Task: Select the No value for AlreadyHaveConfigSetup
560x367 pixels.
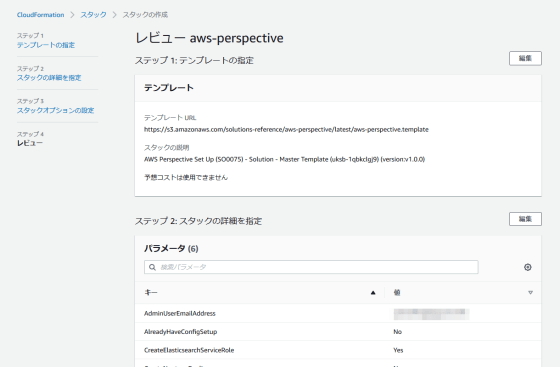Action: [x=398, y=332]
